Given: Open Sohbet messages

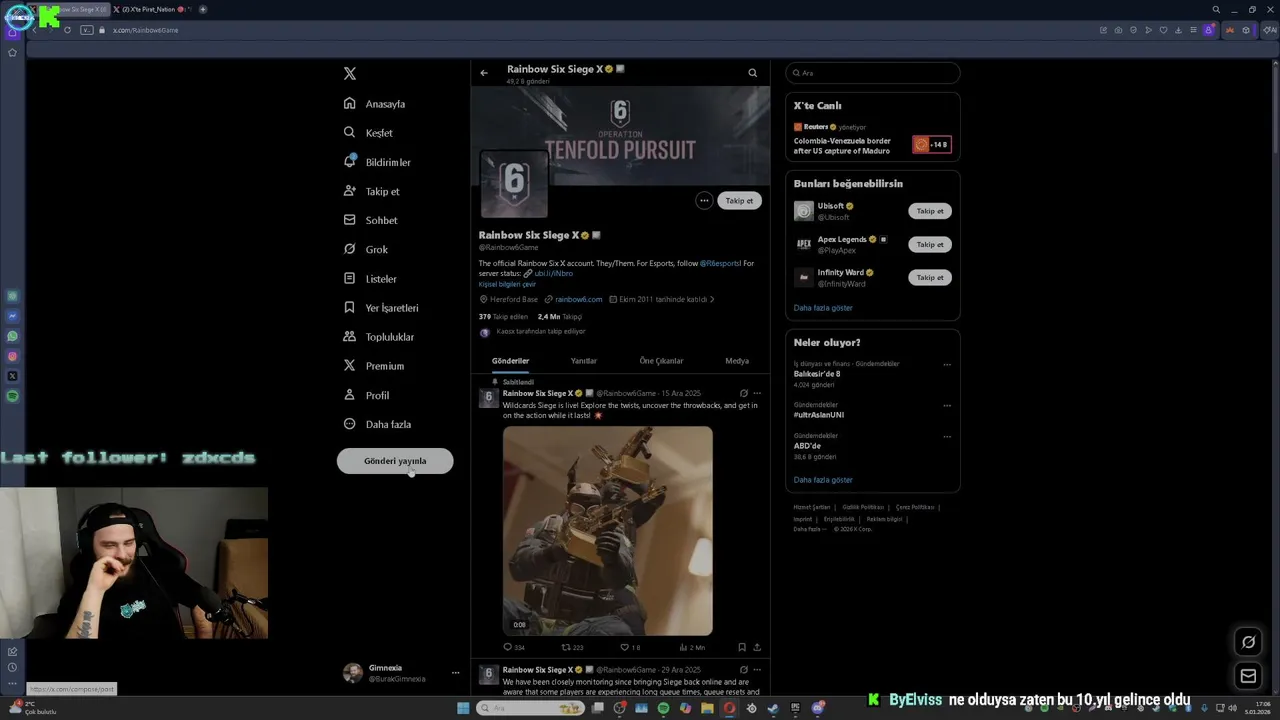Looking at the screenshot, I should point(370,220).
